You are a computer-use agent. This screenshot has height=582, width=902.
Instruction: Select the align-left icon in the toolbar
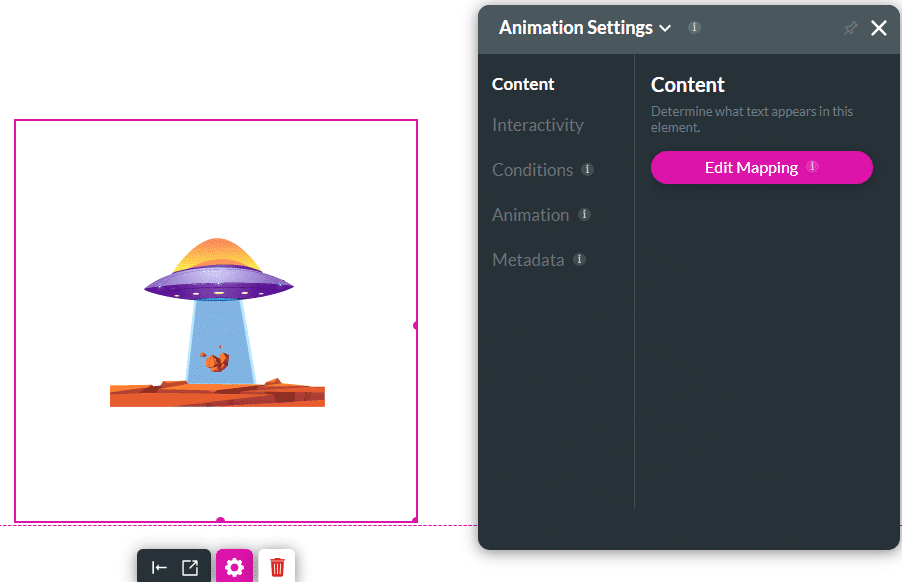159,566
